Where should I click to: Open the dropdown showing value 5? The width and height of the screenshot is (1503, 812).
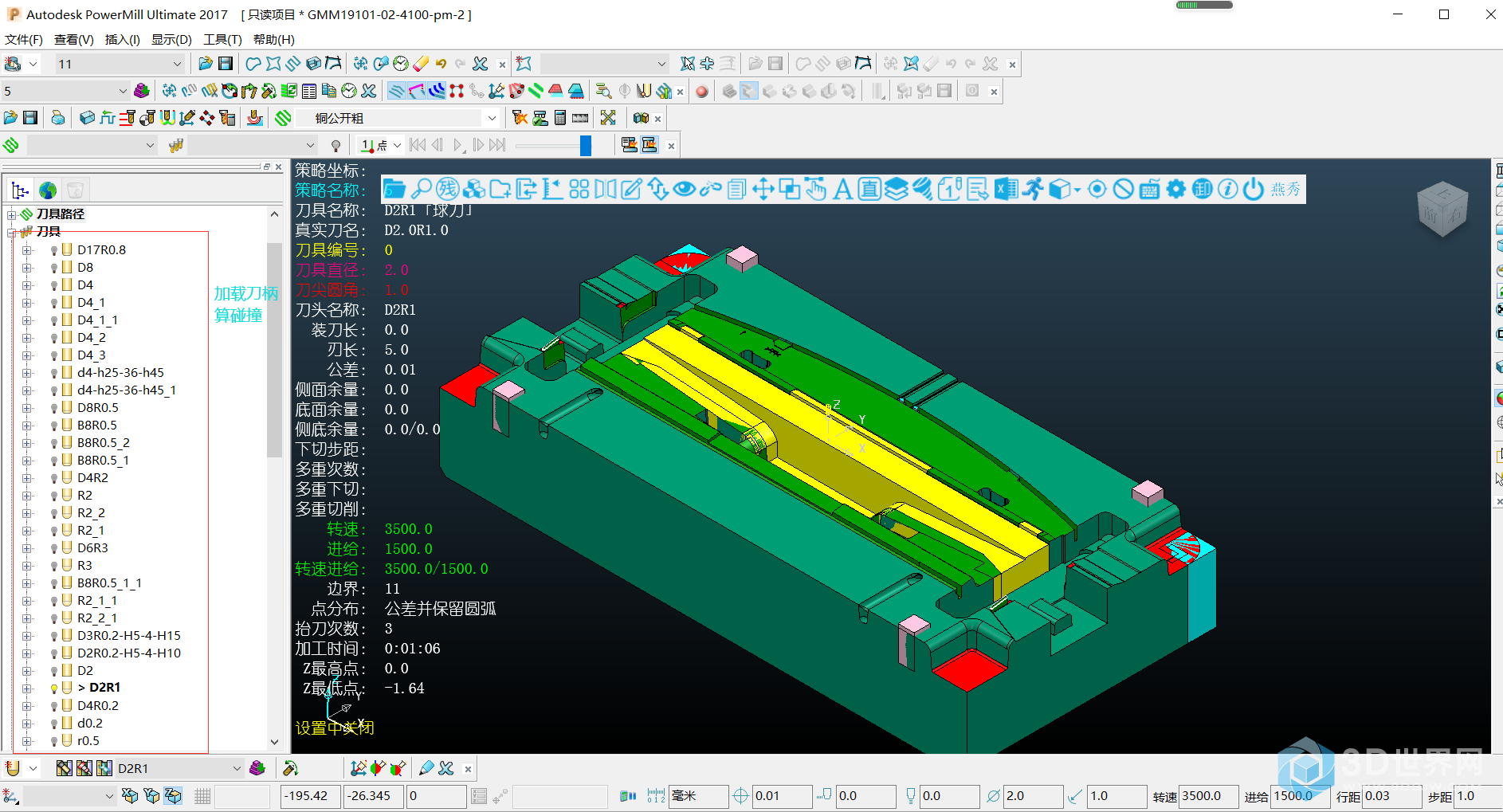[122, 91]
